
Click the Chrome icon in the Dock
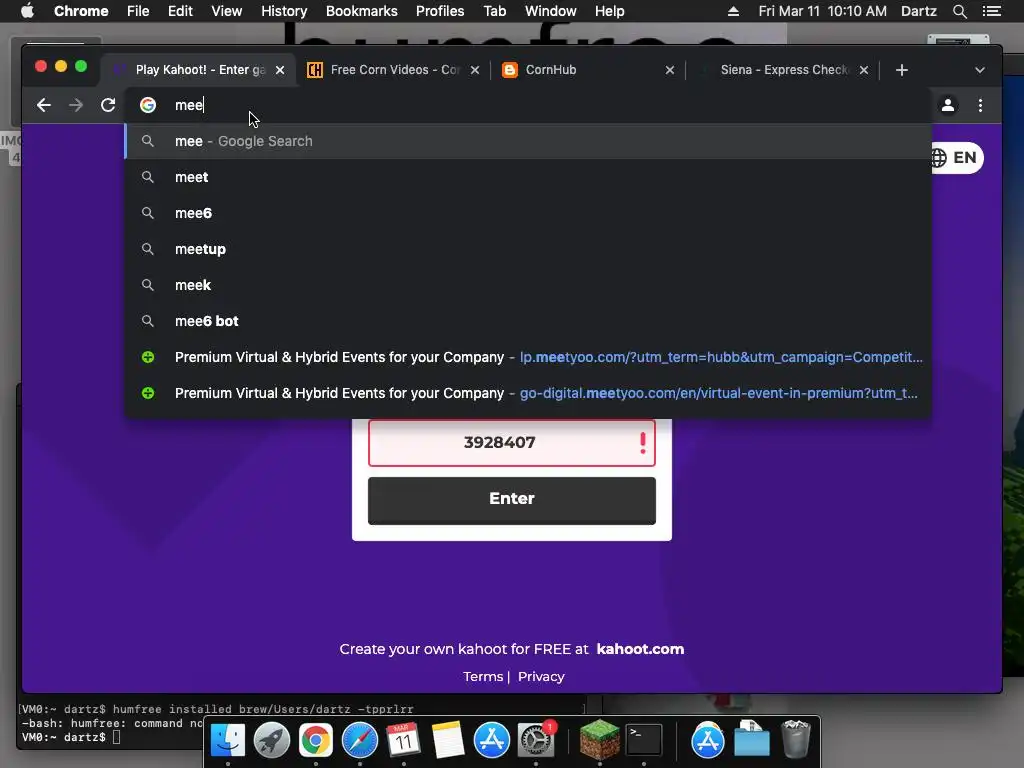pos(315,741)
